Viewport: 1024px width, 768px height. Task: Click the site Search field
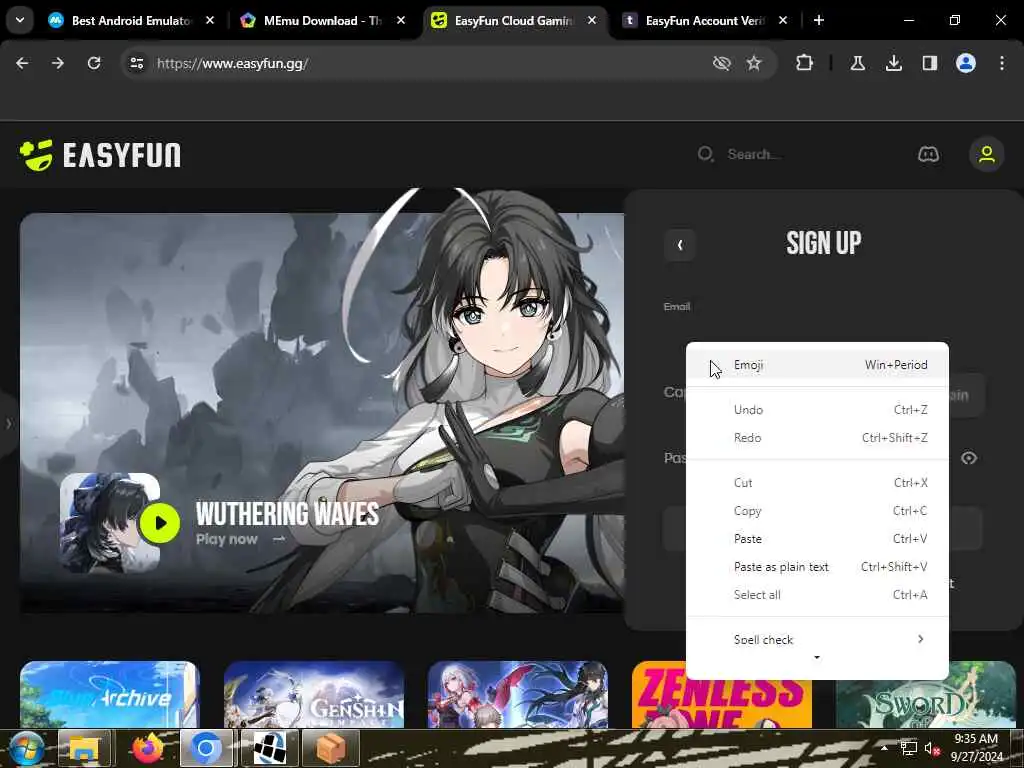pos(754,154)
